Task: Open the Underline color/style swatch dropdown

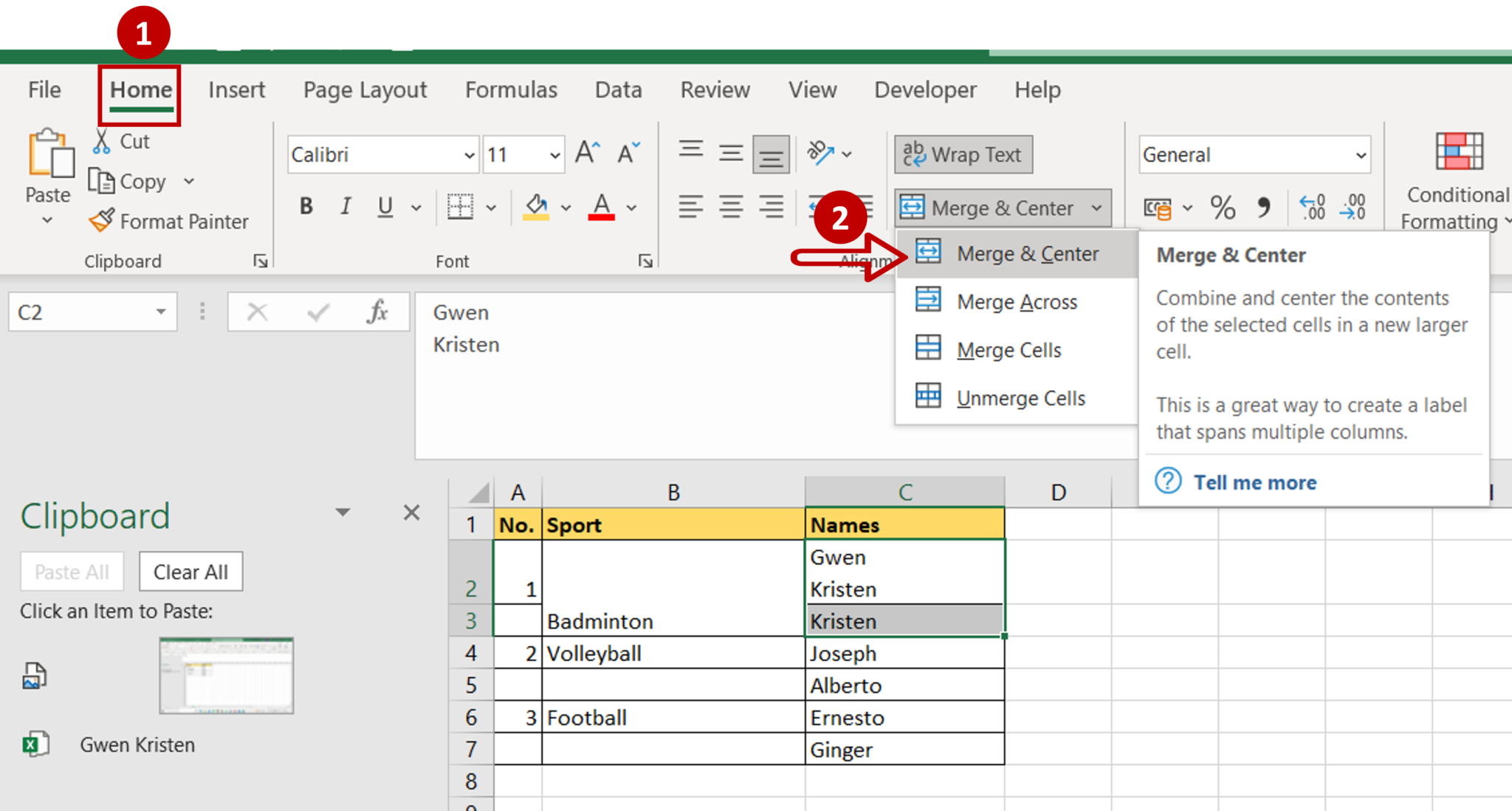Action: tap(416, 207)
